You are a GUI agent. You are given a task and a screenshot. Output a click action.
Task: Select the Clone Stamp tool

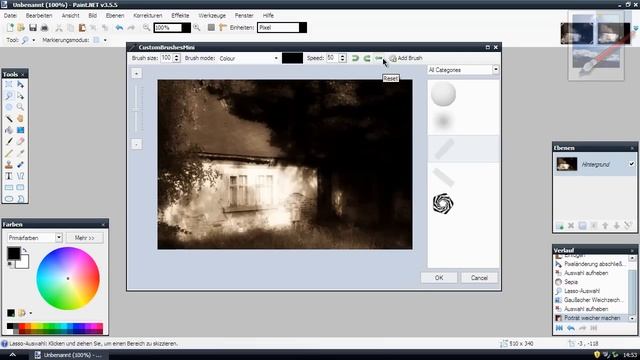pos(9,164)
